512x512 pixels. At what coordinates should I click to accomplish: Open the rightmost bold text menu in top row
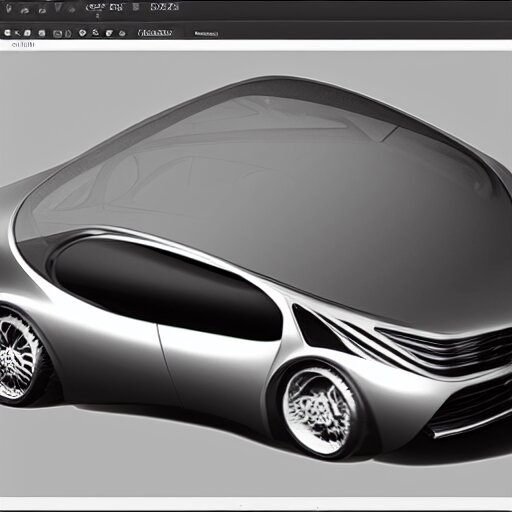165,7
